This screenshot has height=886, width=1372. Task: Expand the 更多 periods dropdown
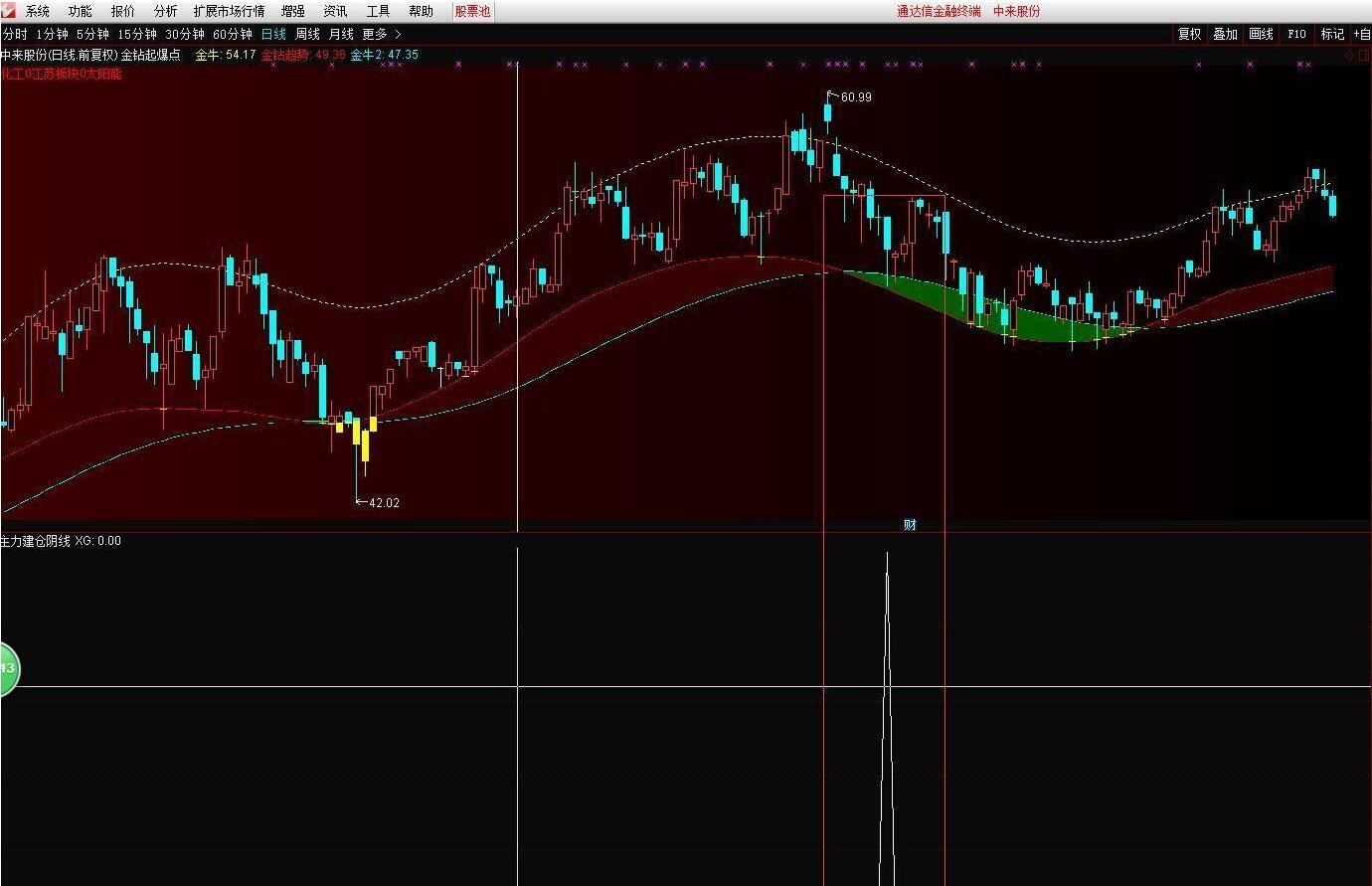pos(382,34)
